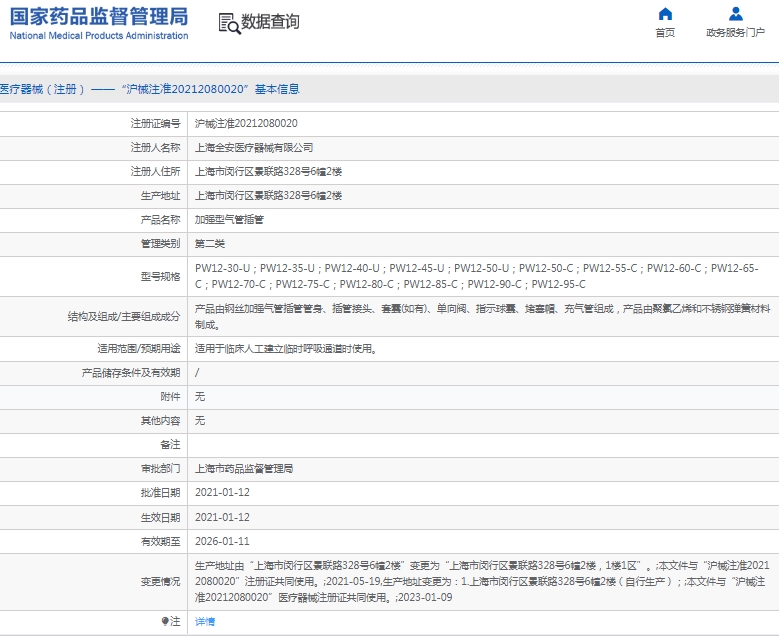Click the 批准日期 label
Screen dimensions: 779x640
click(160, 492)
